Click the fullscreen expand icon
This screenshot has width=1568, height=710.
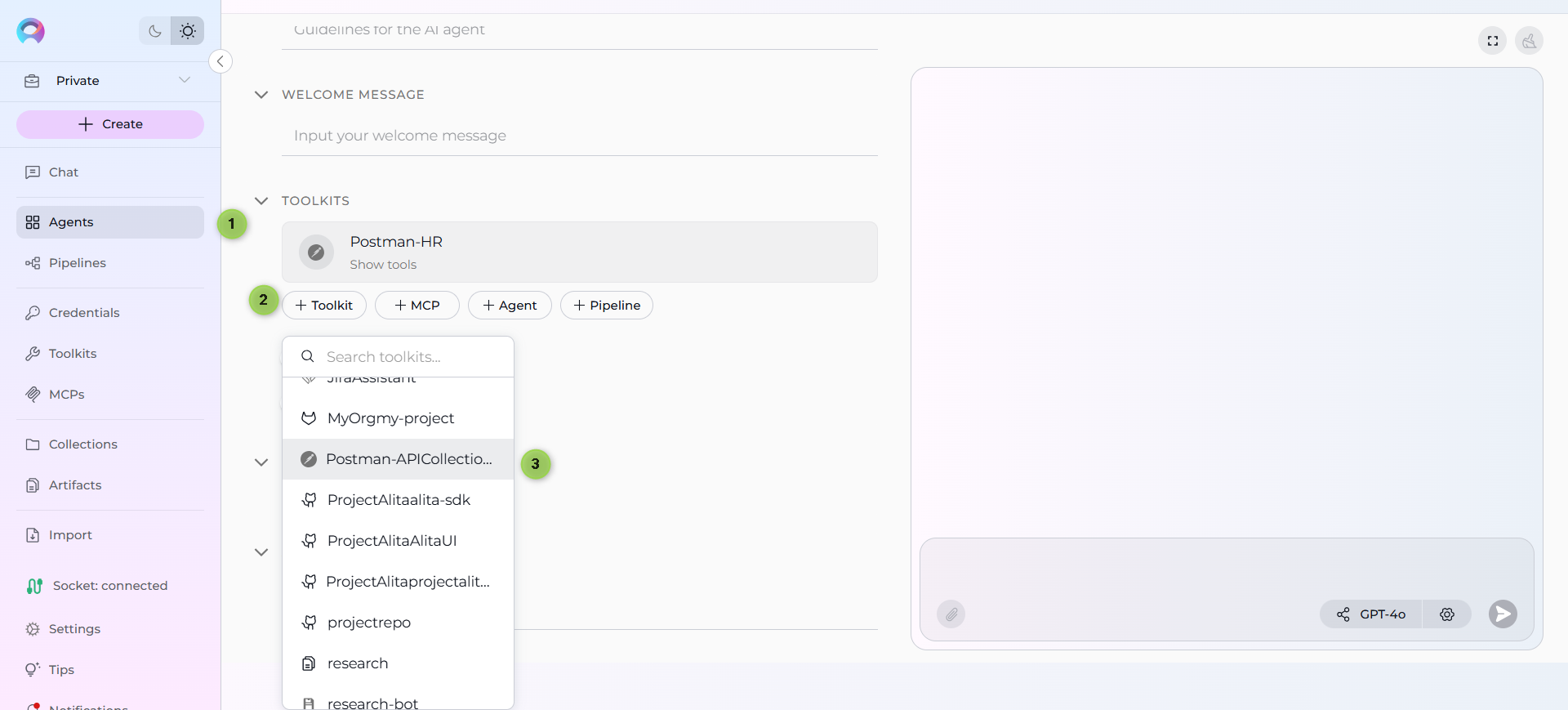[1492, 41]
